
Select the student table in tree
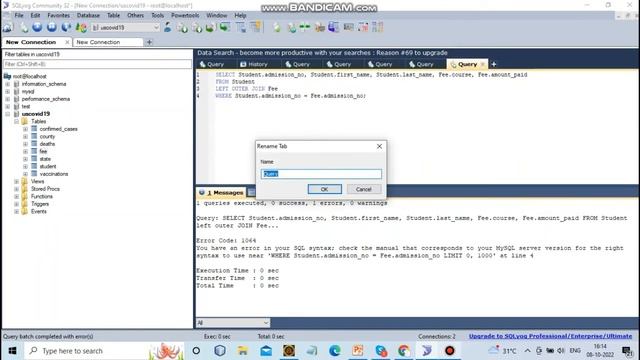tap(48, 167)
